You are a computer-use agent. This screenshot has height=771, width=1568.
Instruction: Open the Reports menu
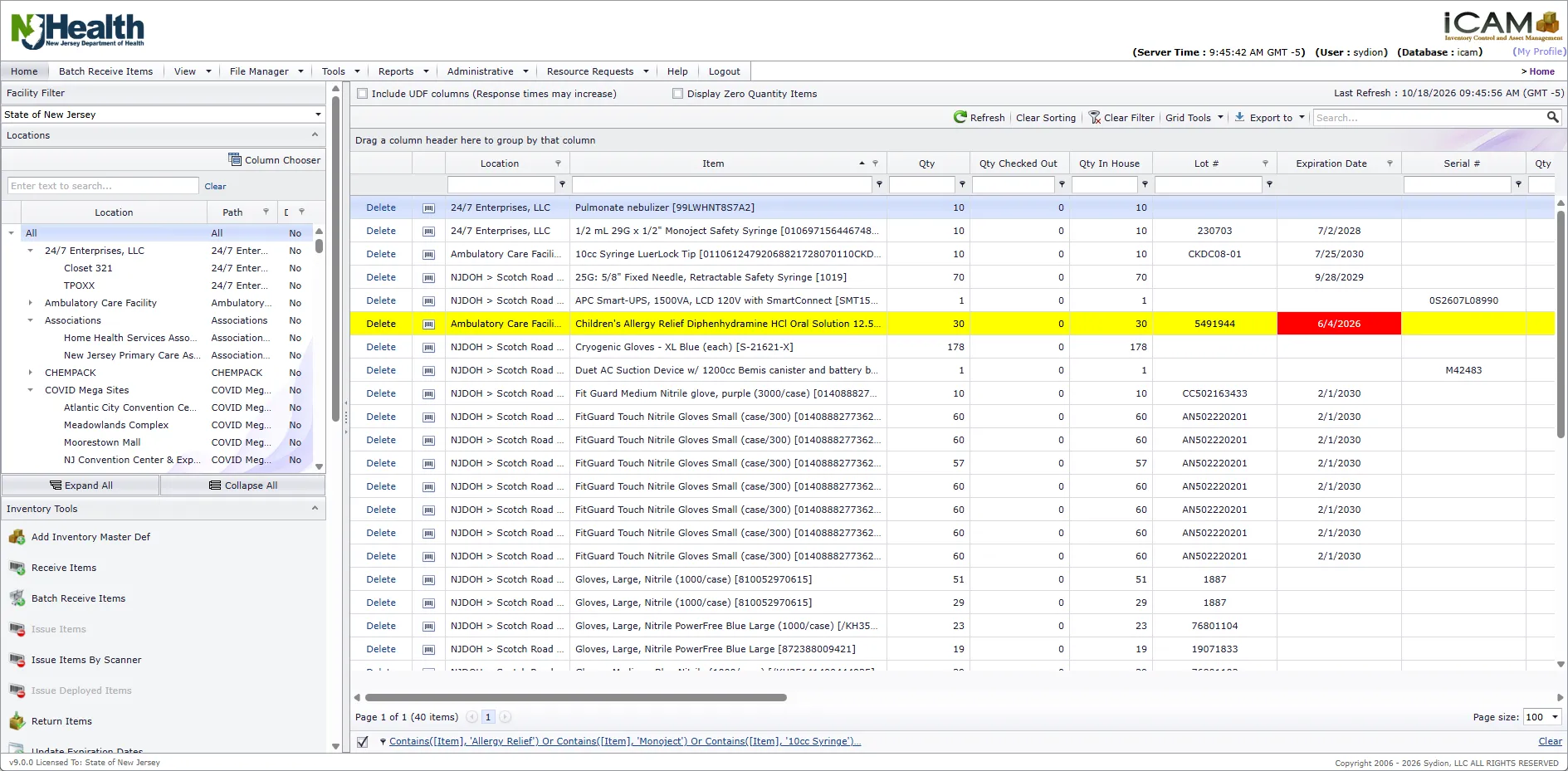pos(403,71)
